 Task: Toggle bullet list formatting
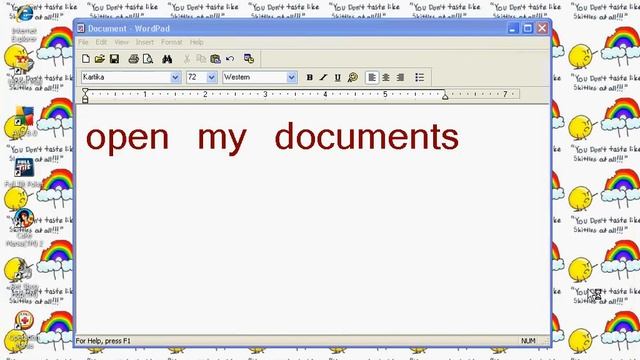point(420,77)
